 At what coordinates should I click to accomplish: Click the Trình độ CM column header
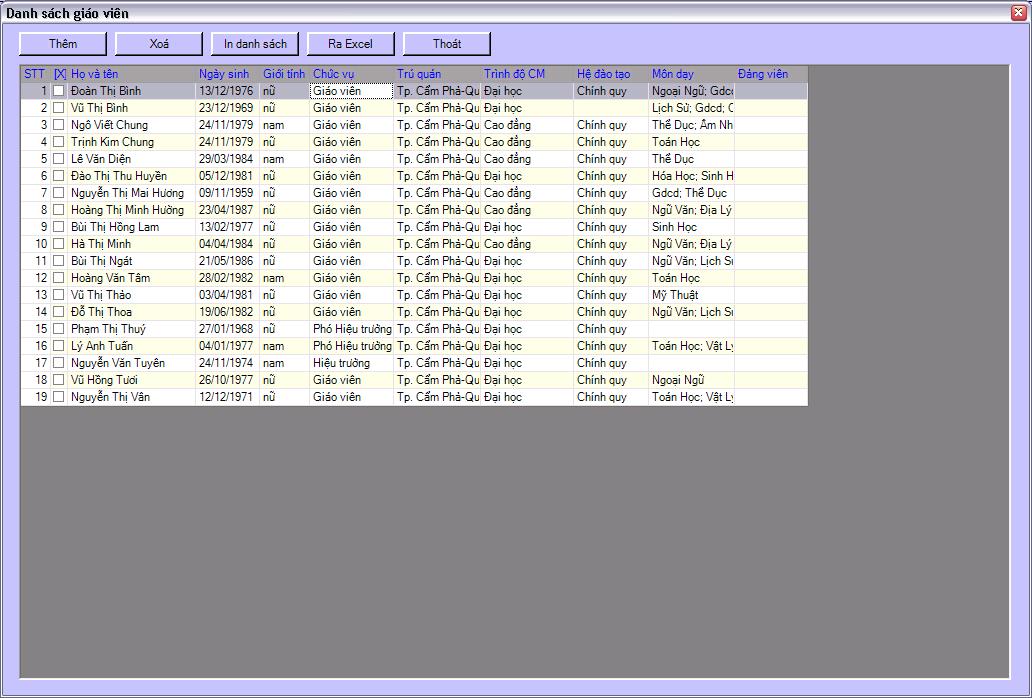(x=527, y=74)
